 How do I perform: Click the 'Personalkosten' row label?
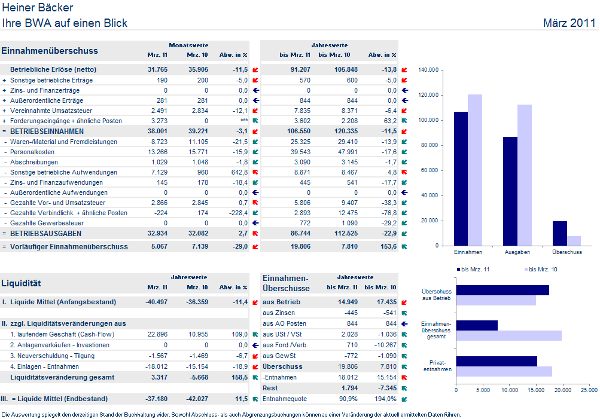[x=32, y=152]
